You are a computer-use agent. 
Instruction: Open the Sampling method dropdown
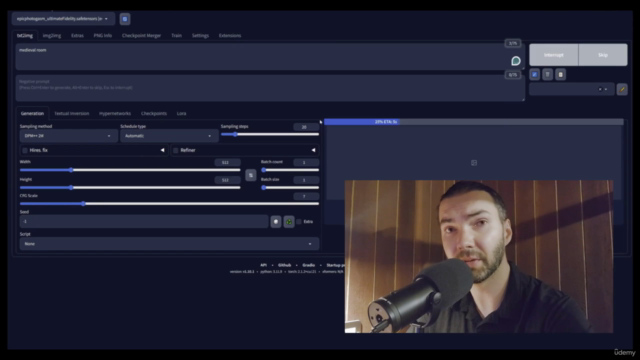tap(68, 136)
